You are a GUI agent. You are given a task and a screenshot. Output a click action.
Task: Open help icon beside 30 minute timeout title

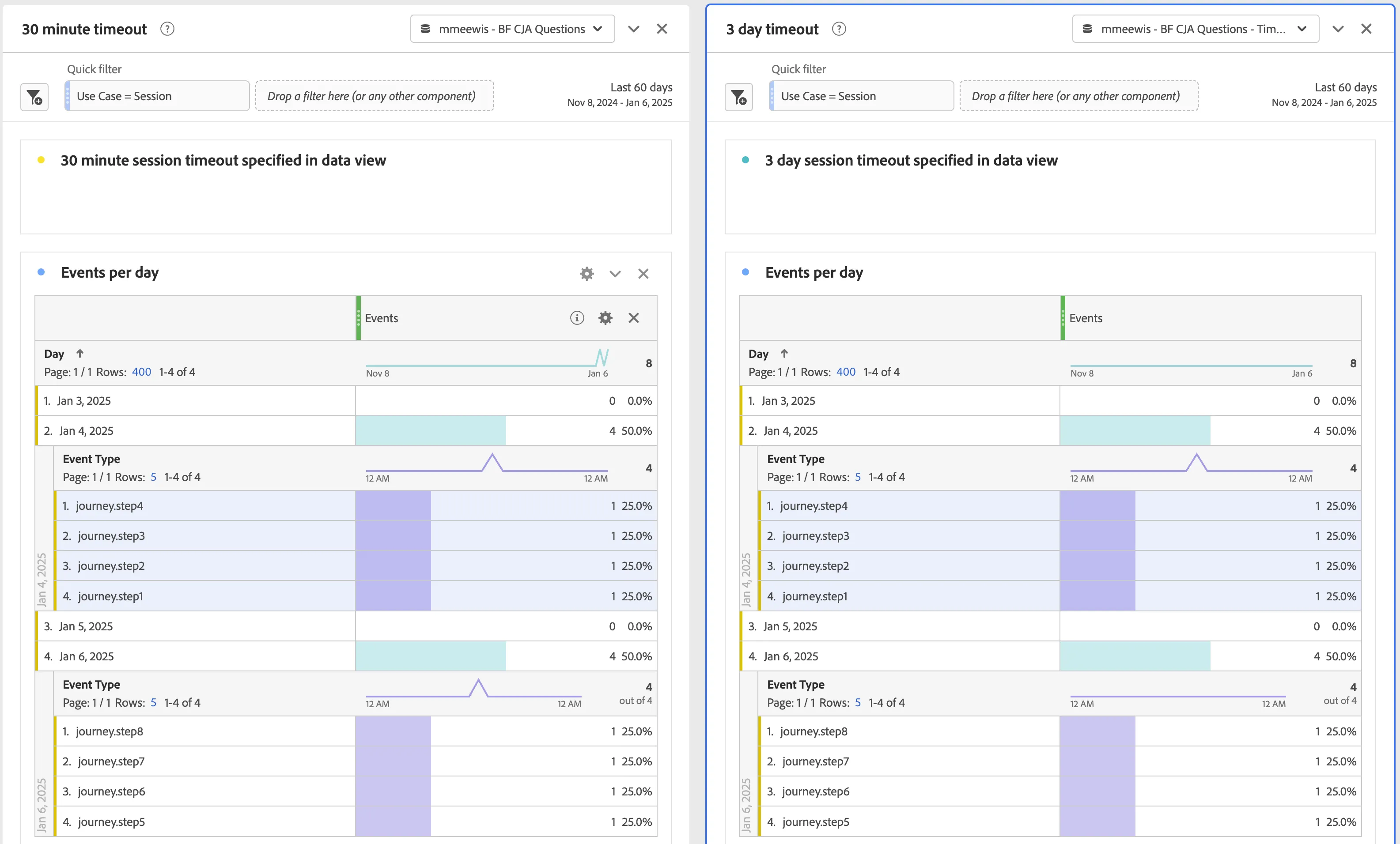(x=167, y=29)
